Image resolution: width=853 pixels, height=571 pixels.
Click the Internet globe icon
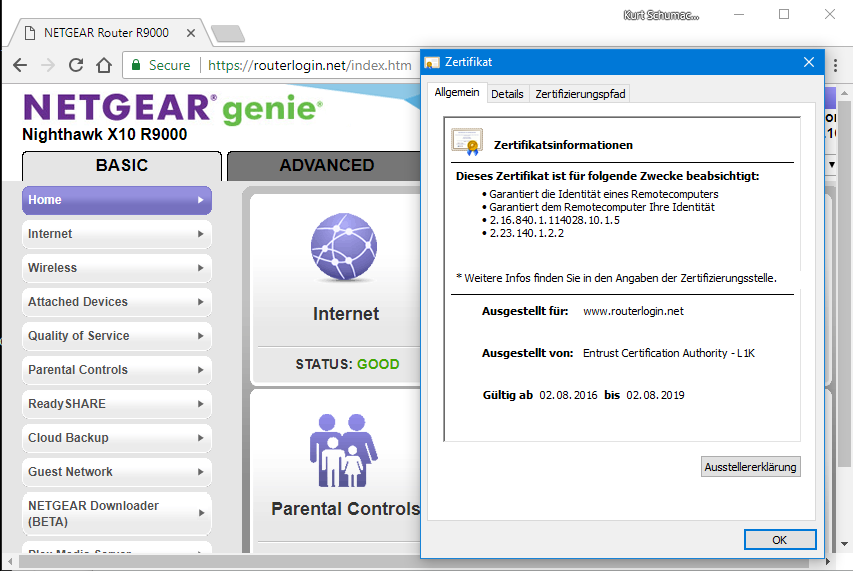344,247
